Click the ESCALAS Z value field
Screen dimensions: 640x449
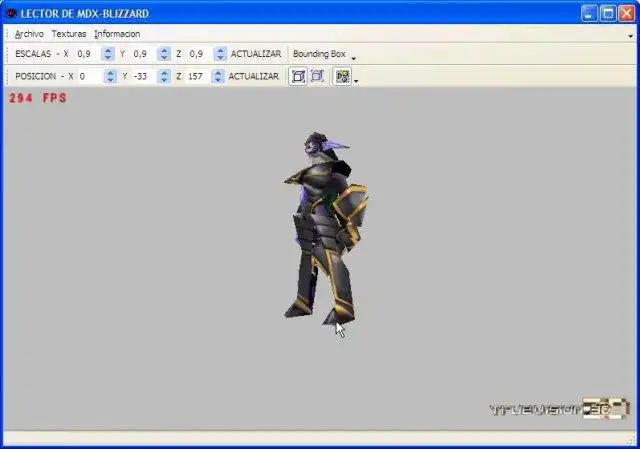pos(200,54)
